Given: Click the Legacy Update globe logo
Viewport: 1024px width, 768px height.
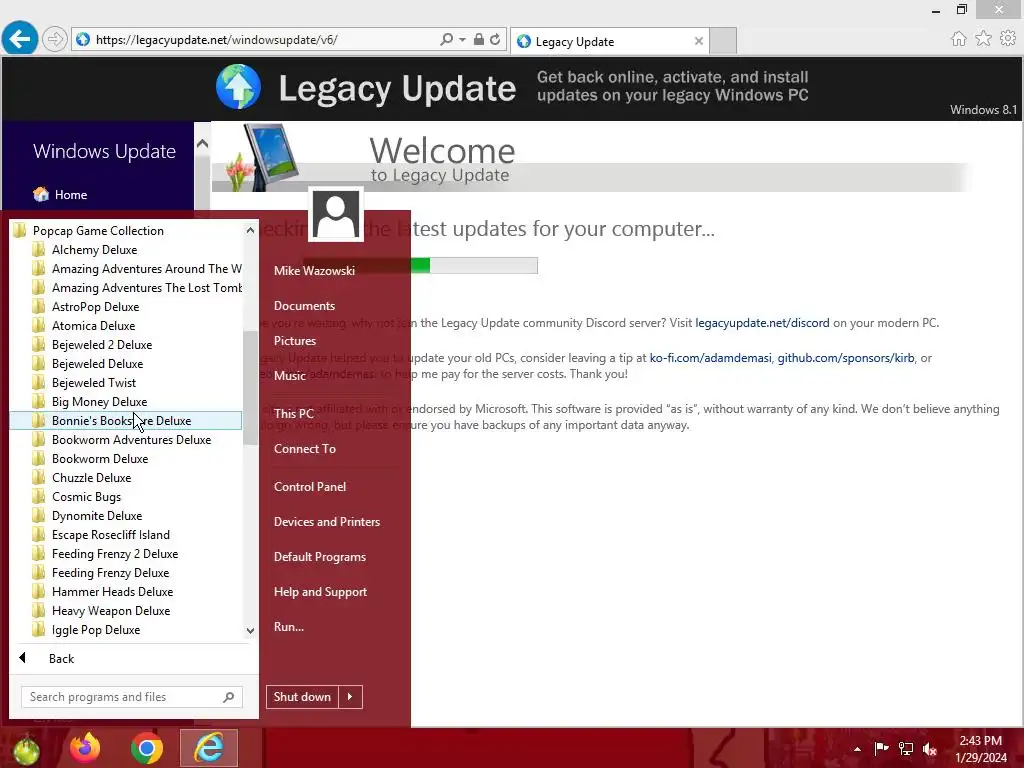Looking at the screenshot, I should pyautogui.click(x=238, y=87).
